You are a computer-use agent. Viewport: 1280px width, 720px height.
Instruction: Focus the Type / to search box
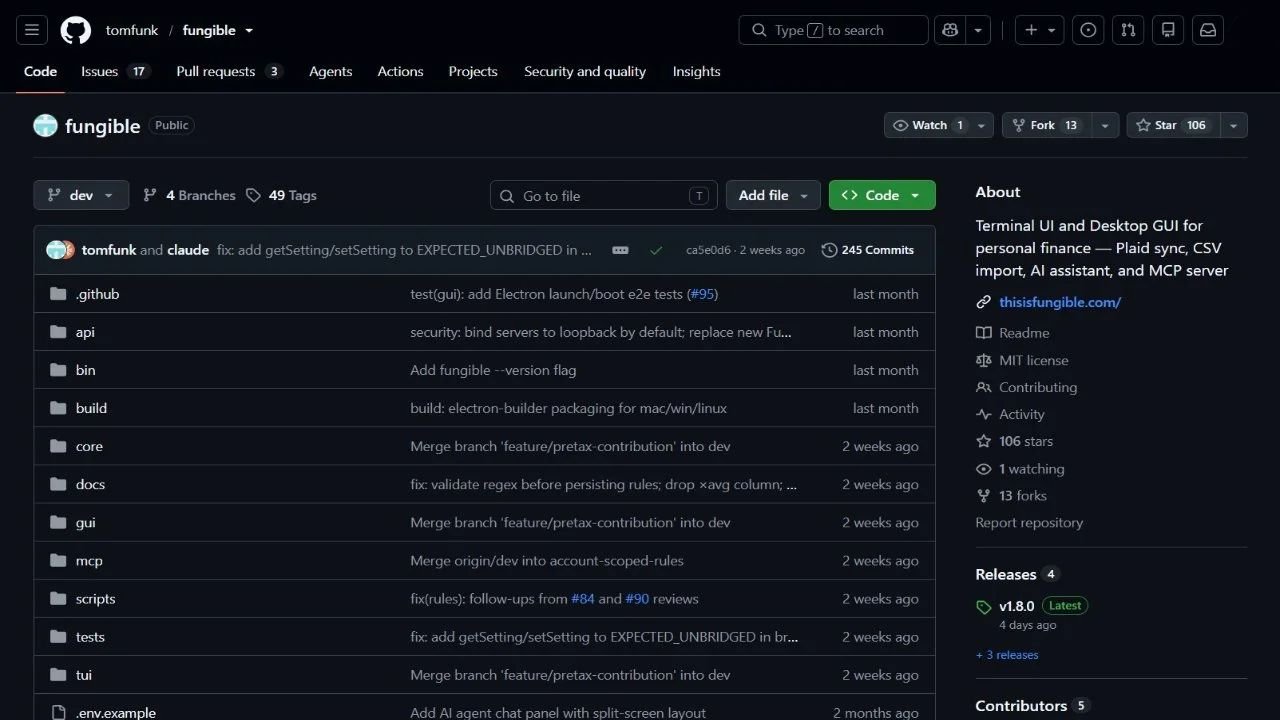[x=834, y=30]
